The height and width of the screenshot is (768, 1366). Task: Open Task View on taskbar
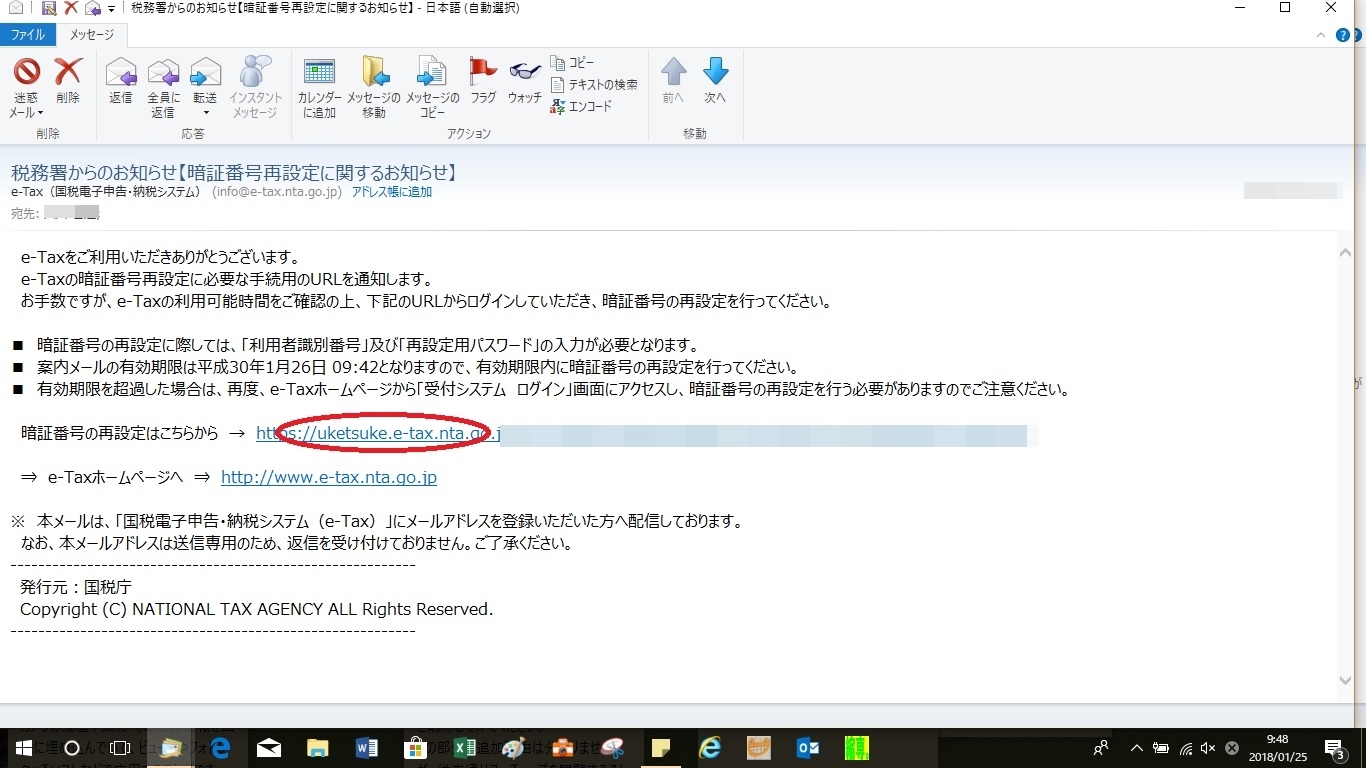coord(120,748)
